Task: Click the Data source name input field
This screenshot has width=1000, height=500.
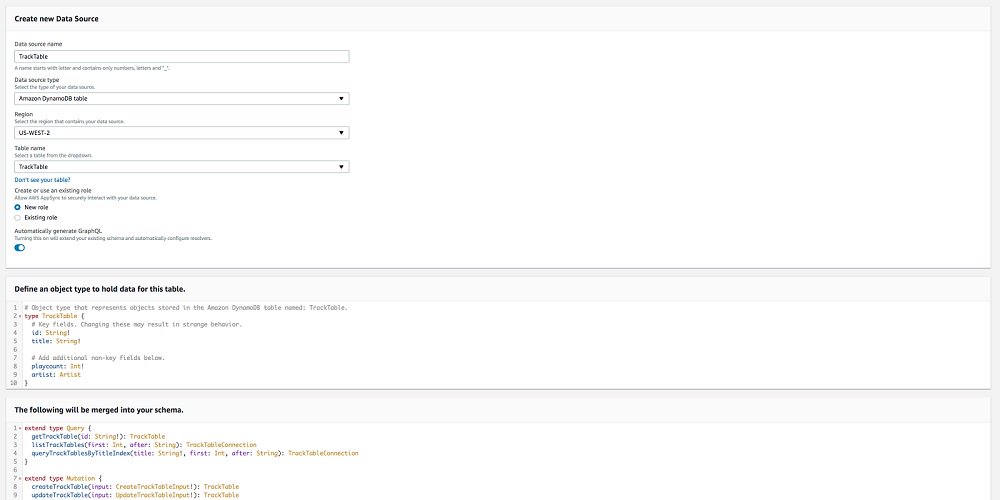Action: (x=182, y=57)
